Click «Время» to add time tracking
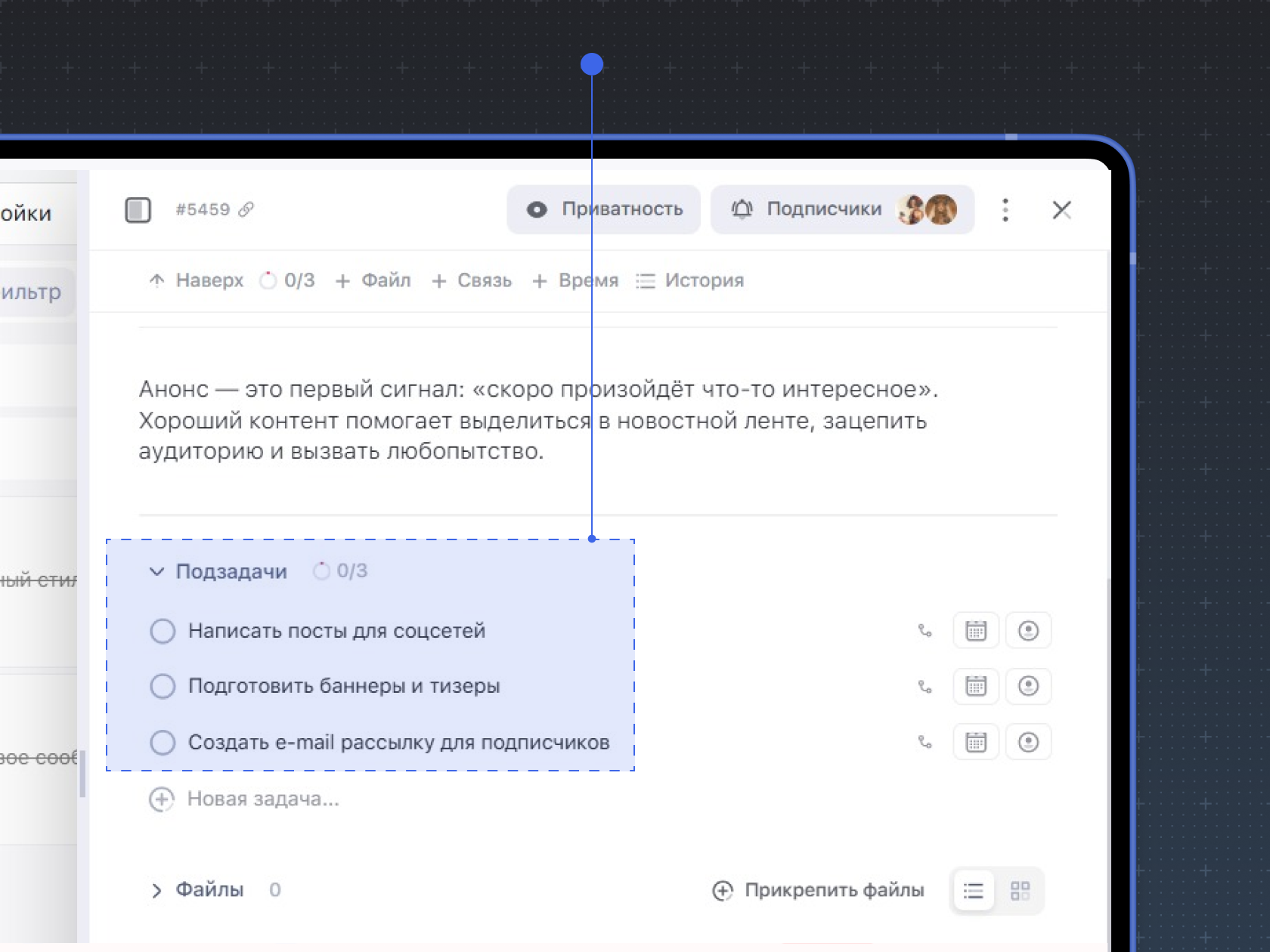The height and width of the screenshot is (952, 1270). [x=587, y=280]
